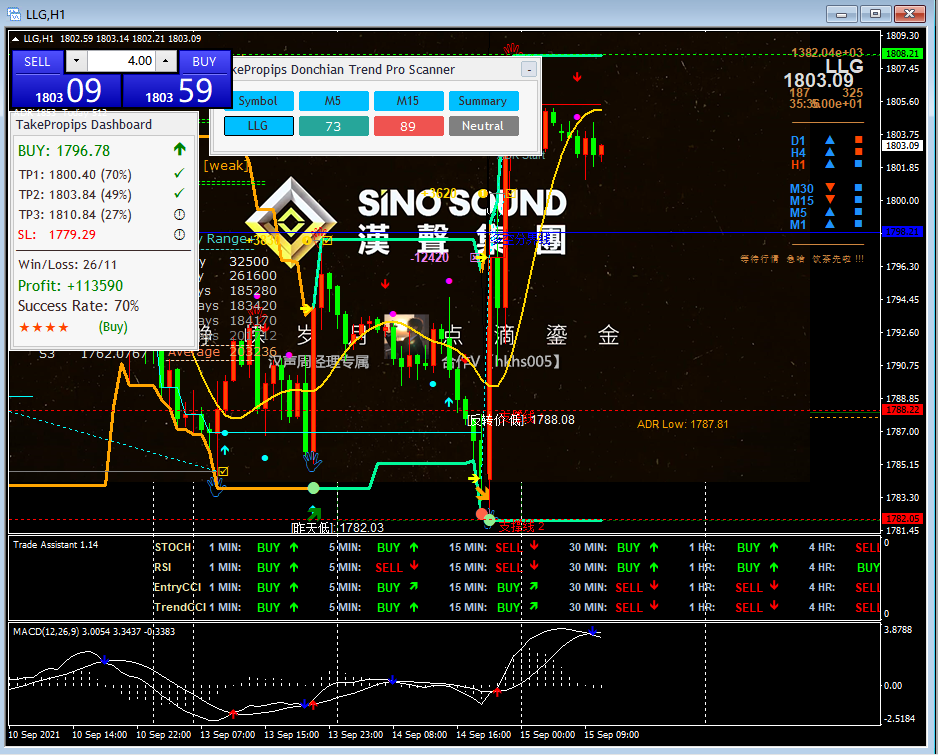Screen dimensions: 938x756
Task: Click the RSI 1 HR BUY up arrow
Action: coord(774,567)
